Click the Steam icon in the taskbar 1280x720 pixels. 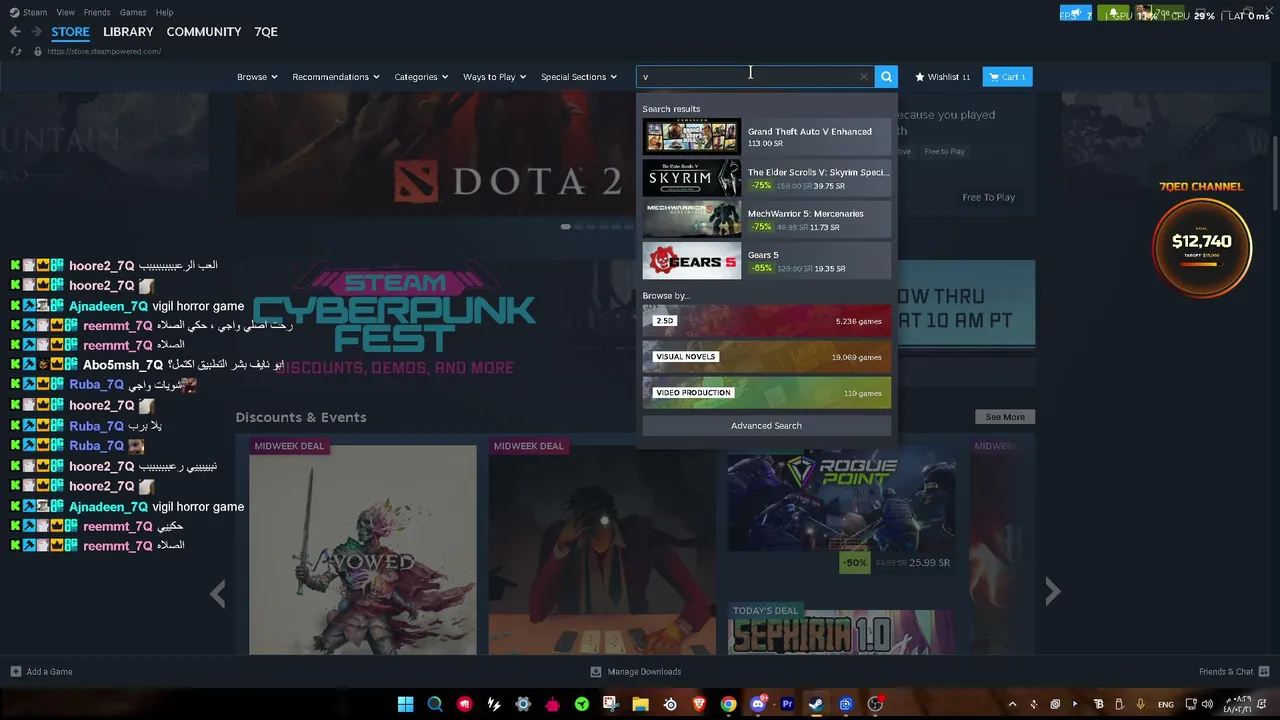tap(816, 704)
